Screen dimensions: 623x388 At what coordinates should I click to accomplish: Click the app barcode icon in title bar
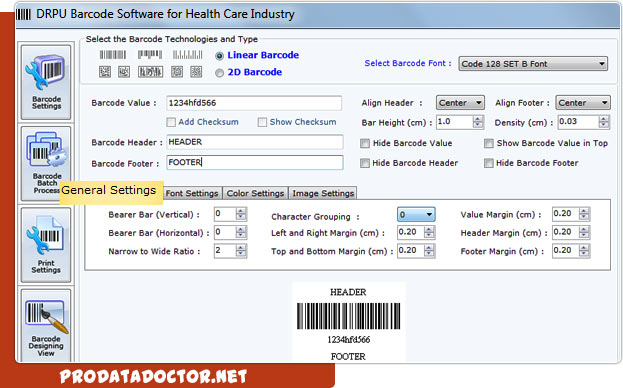click(x=23, y=14)
